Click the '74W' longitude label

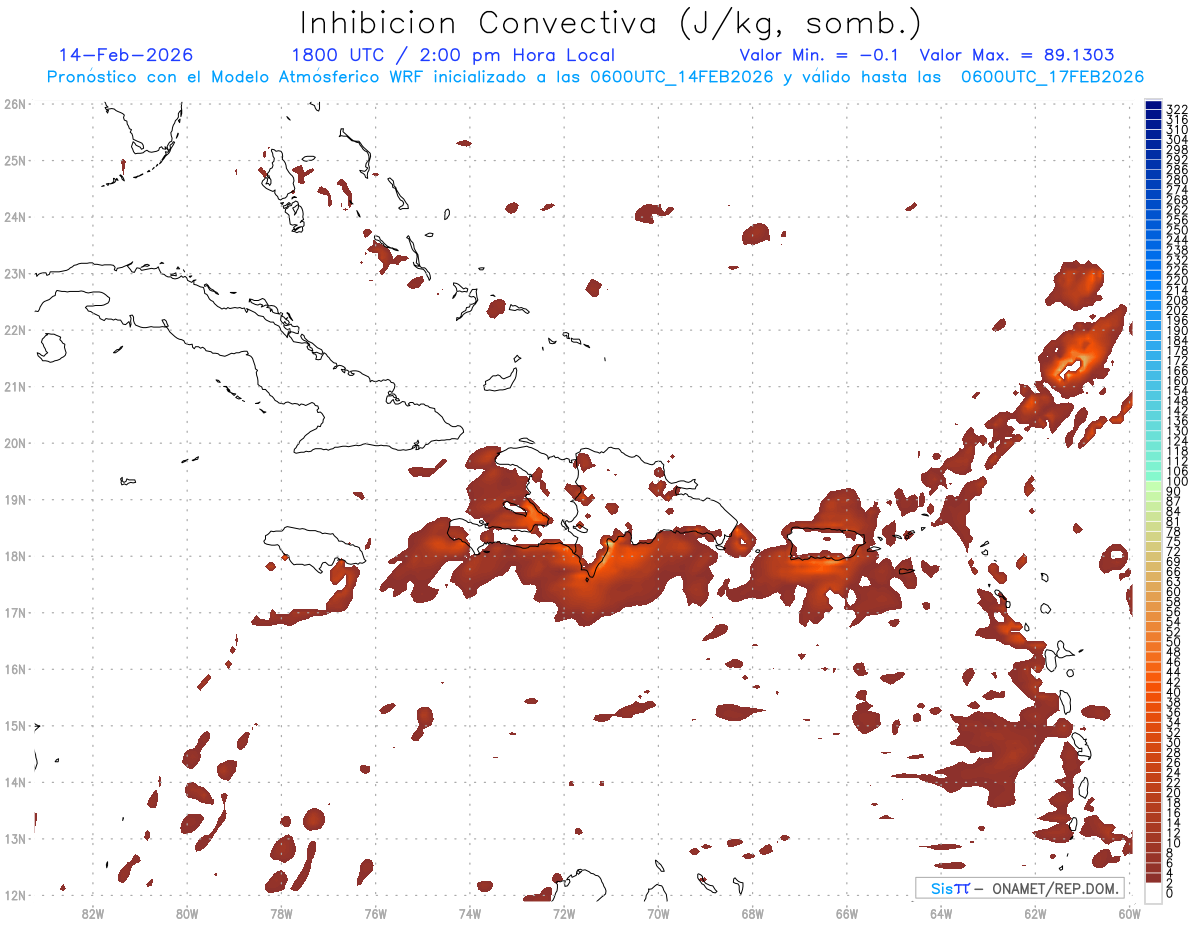(x=470, y=913)
